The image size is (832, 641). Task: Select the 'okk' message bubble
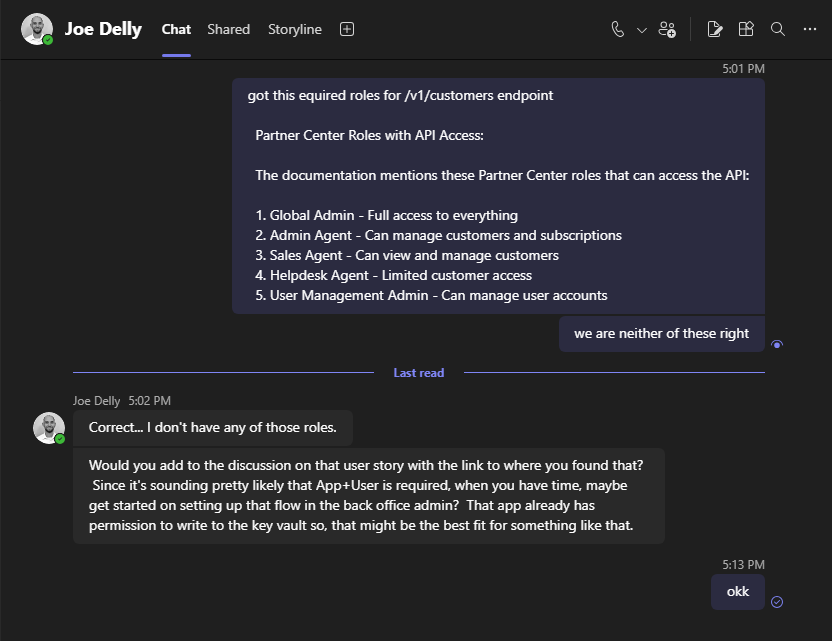738,591
